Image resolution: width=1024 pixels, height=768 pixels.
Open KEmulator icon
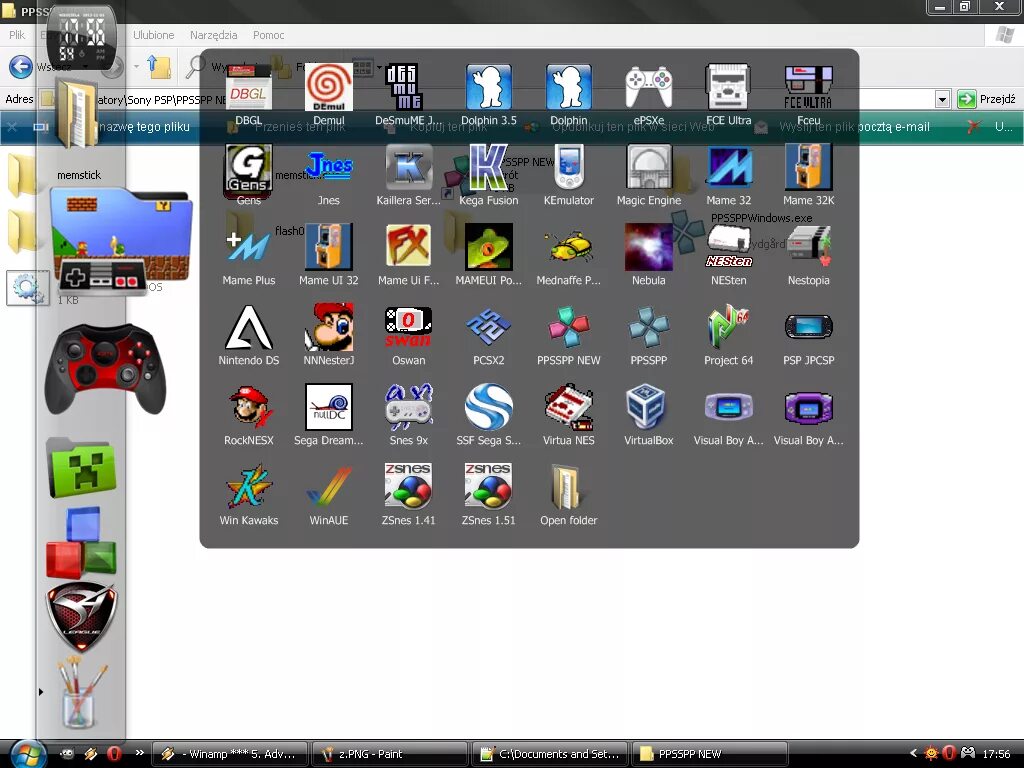point(569,168)
